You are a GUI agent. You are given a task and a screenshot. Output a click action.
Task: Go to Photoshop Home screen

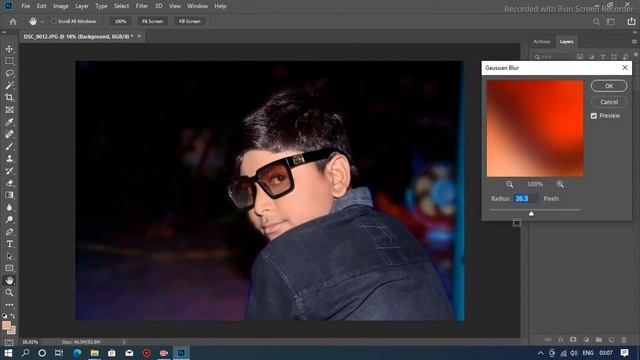(13, 22)
